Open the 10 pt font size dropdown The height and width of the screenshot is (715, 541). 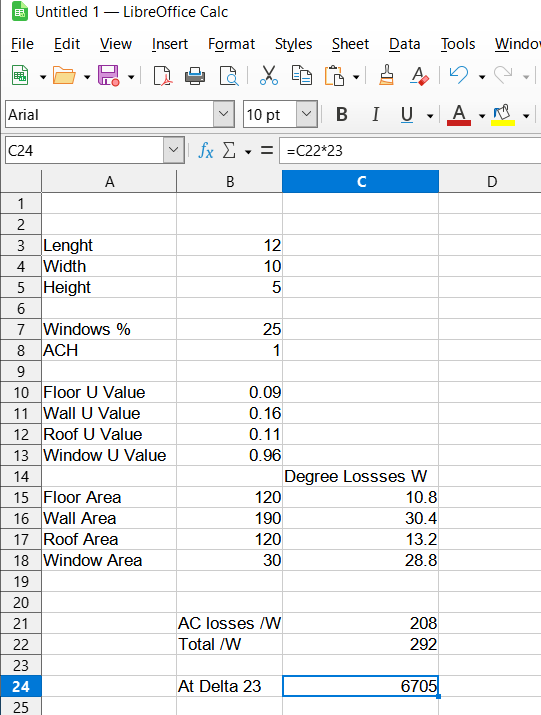(x=306, y=114)
